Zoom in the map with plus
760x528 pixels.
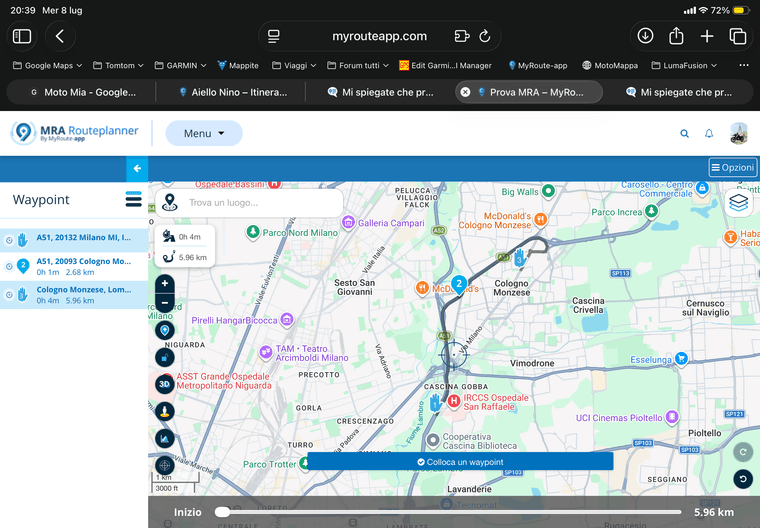(x=165, y=284)
